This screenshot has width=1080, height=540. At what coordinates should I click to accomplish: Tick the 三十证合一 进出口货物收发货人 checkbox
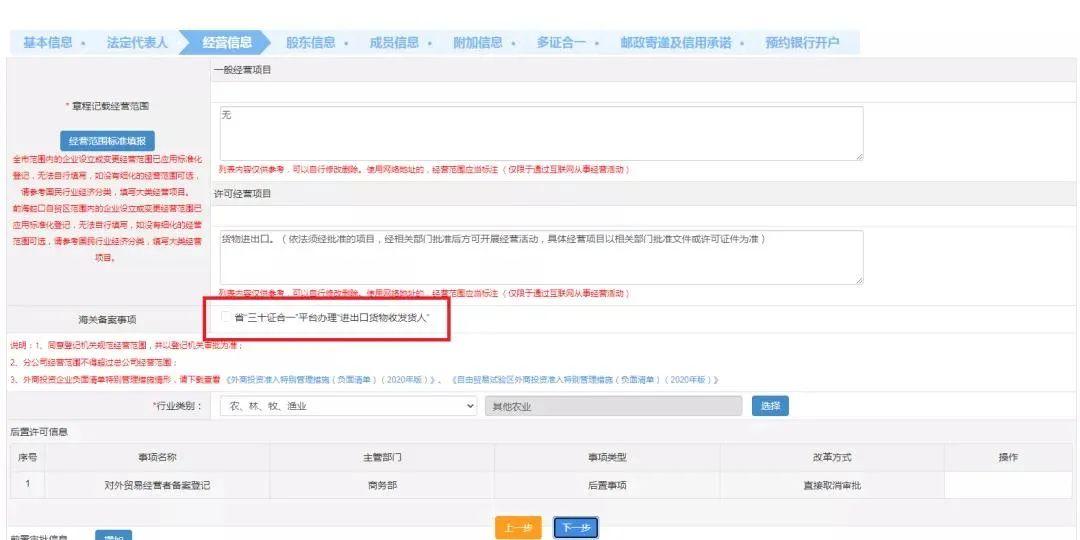pos(226,318)
